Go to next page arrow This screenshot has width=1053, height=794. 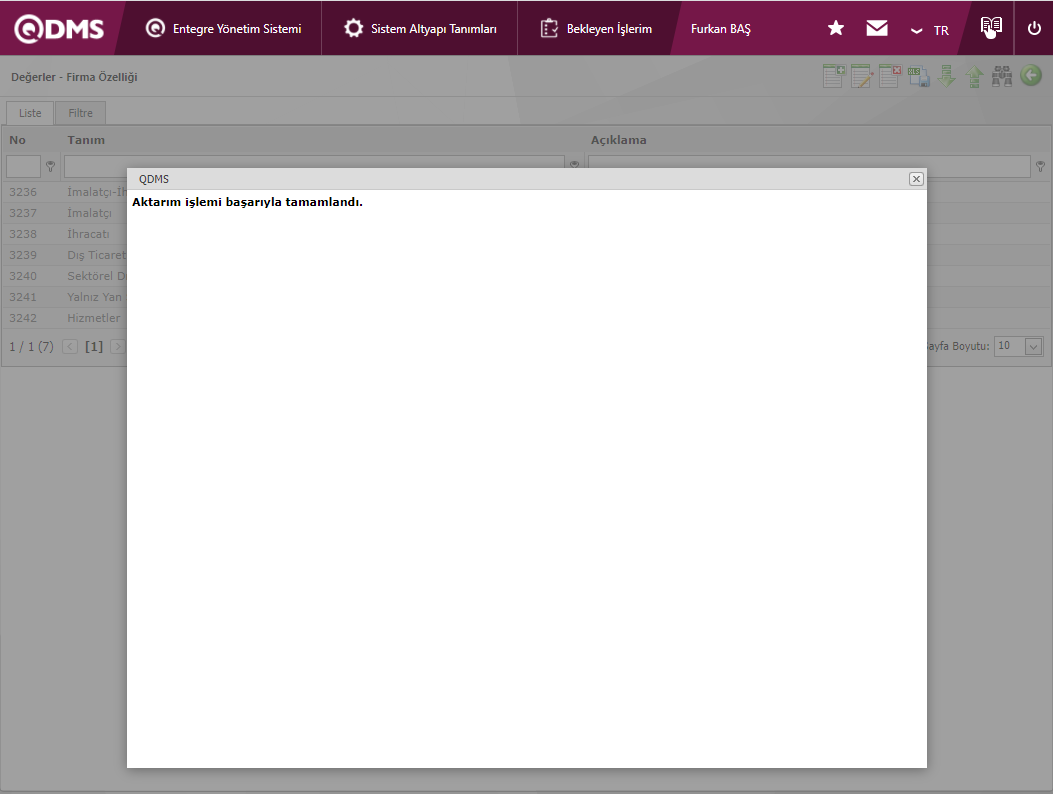coord(118,347)
